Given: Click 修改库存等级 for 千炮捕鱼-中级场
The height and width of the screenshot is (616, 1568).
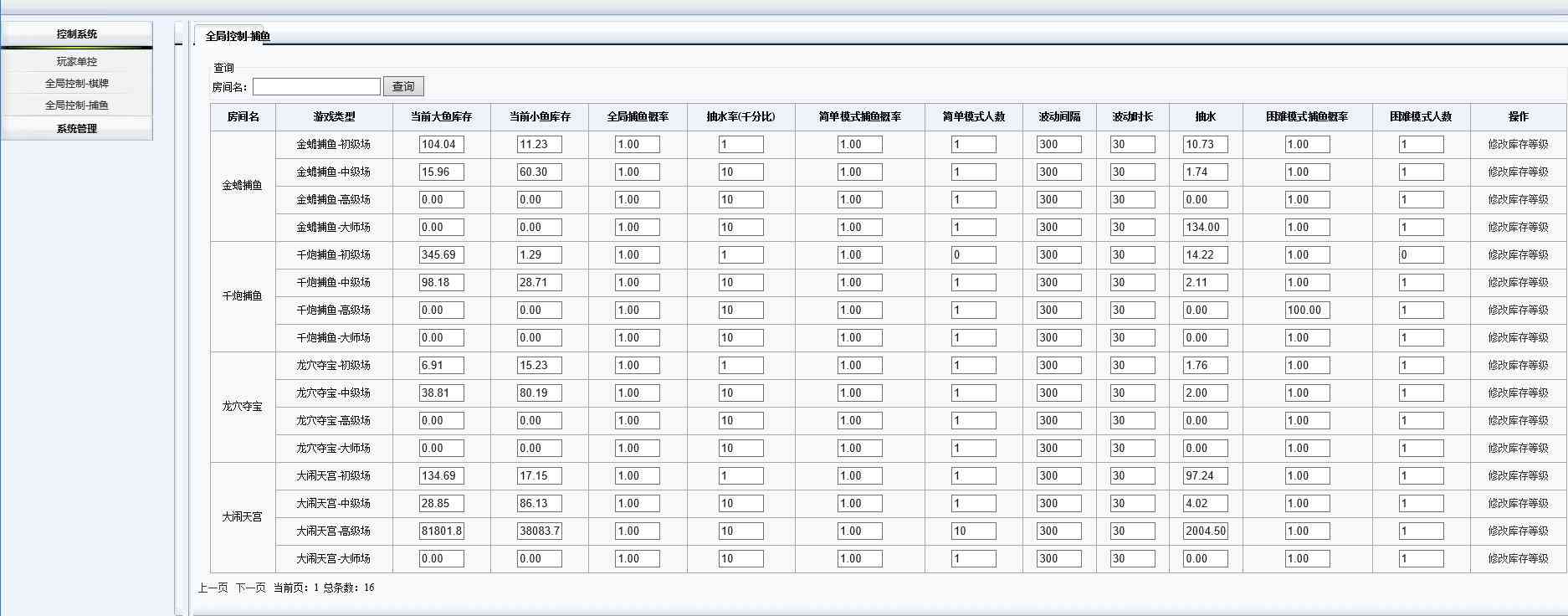Looking at the screenshot, I should tap(1518, 282).
